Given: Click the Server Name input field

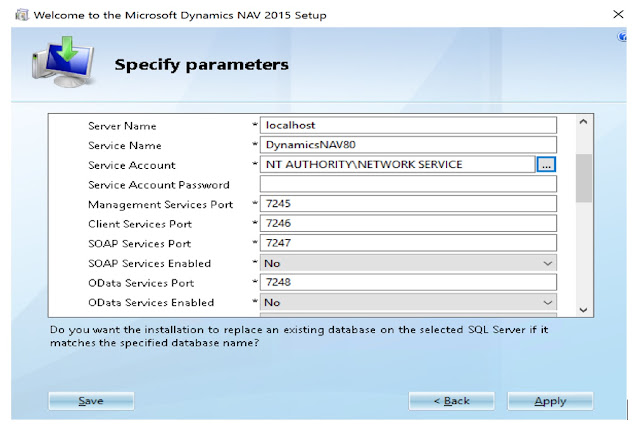Looking at the screenshot, I should [x=408, y=125].
